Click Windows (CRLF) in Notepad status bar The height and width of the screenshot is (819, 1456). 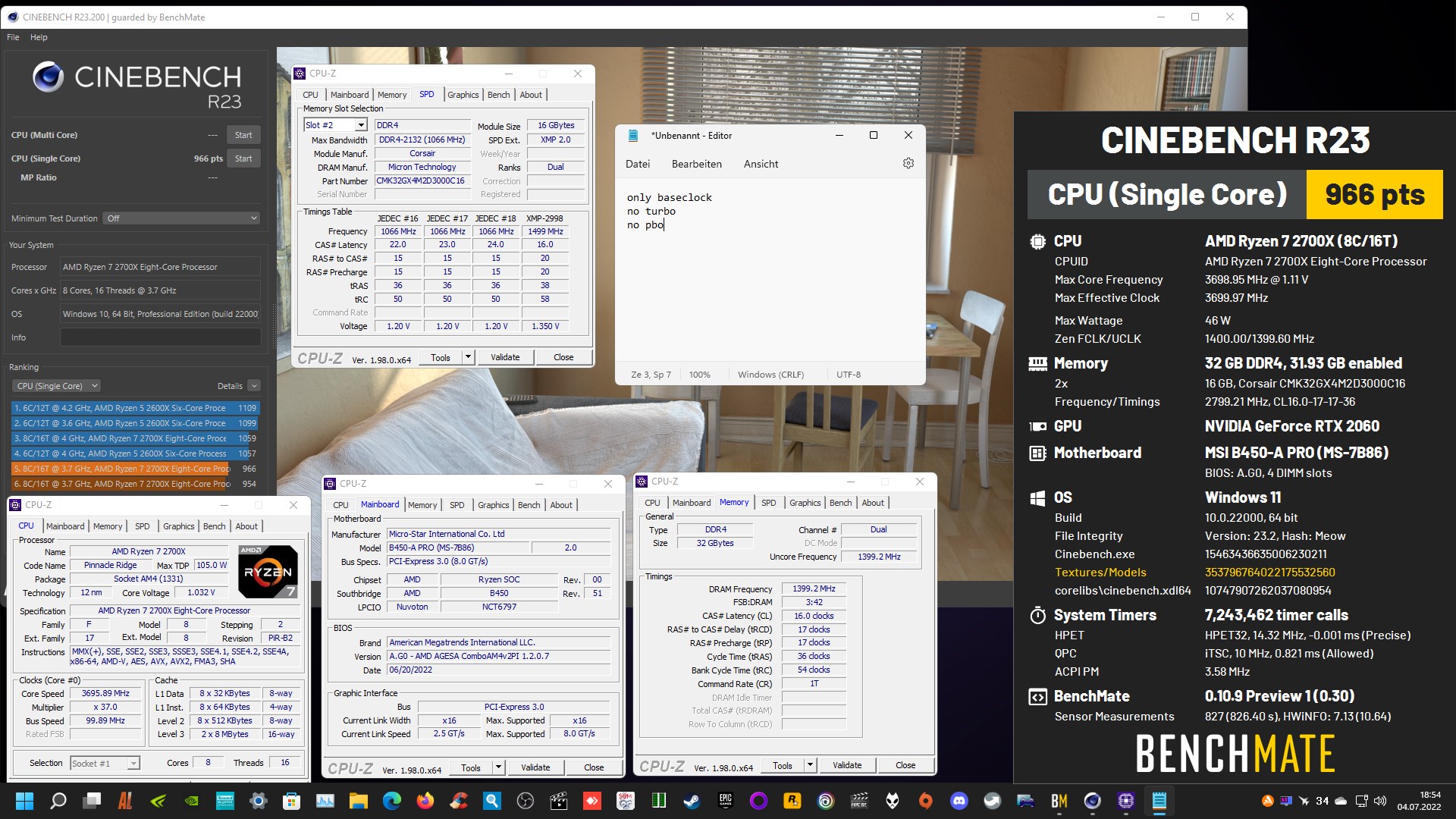point(770,375)
